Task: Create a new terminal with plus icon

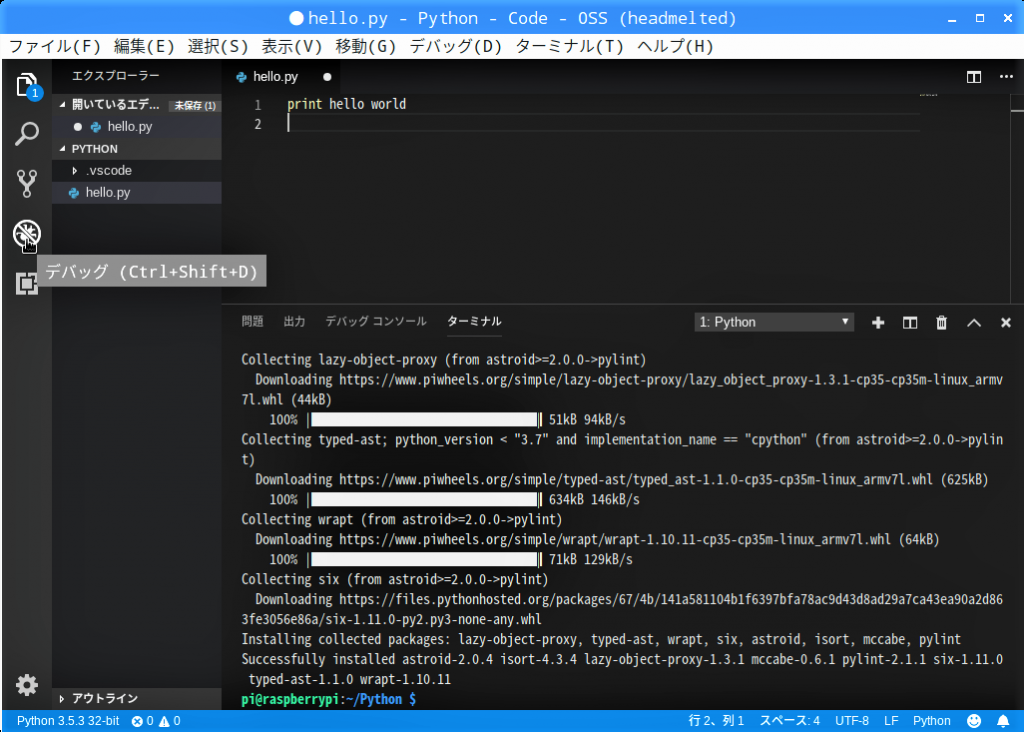Action: [878, 323]
